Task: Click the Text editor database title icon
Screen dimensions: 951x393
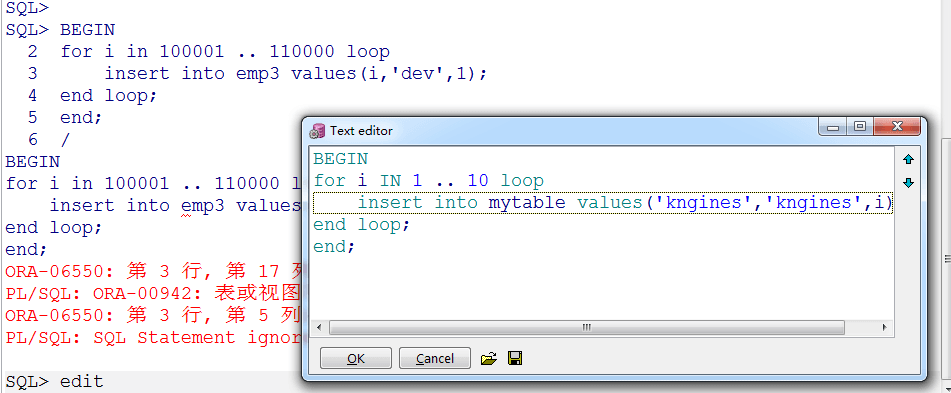Action: point(317,131)
